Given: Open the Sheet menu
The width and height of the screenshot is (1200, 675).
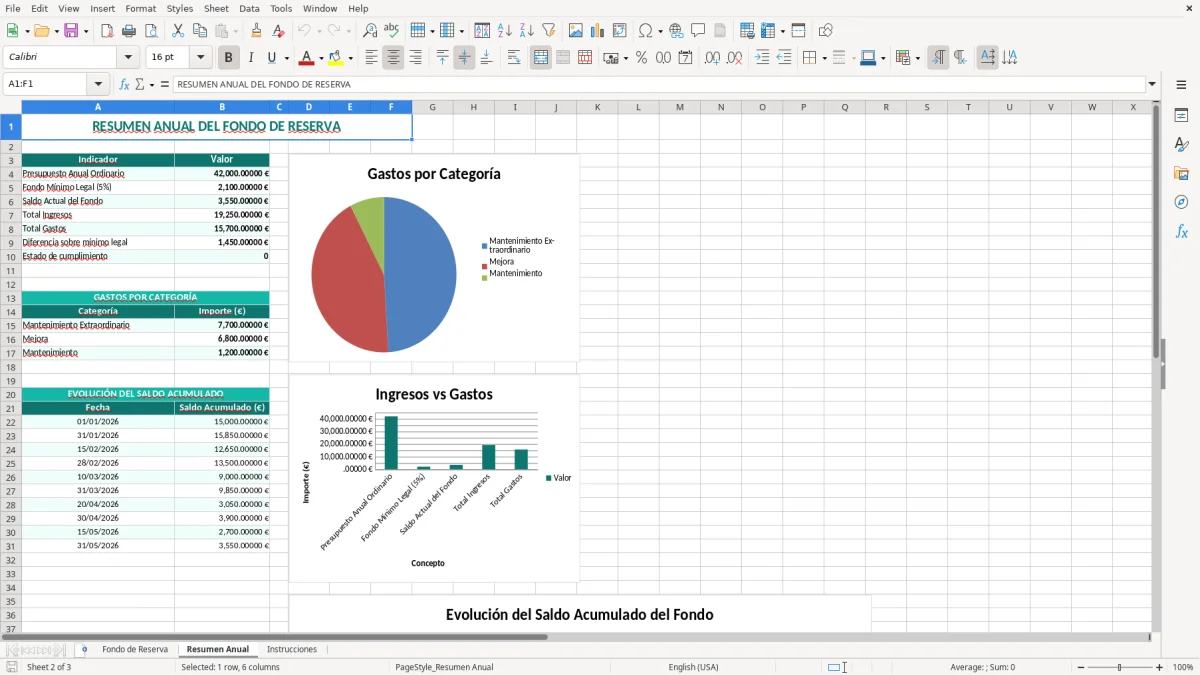Looking at the screenshot, I should (x=216, y=8).
